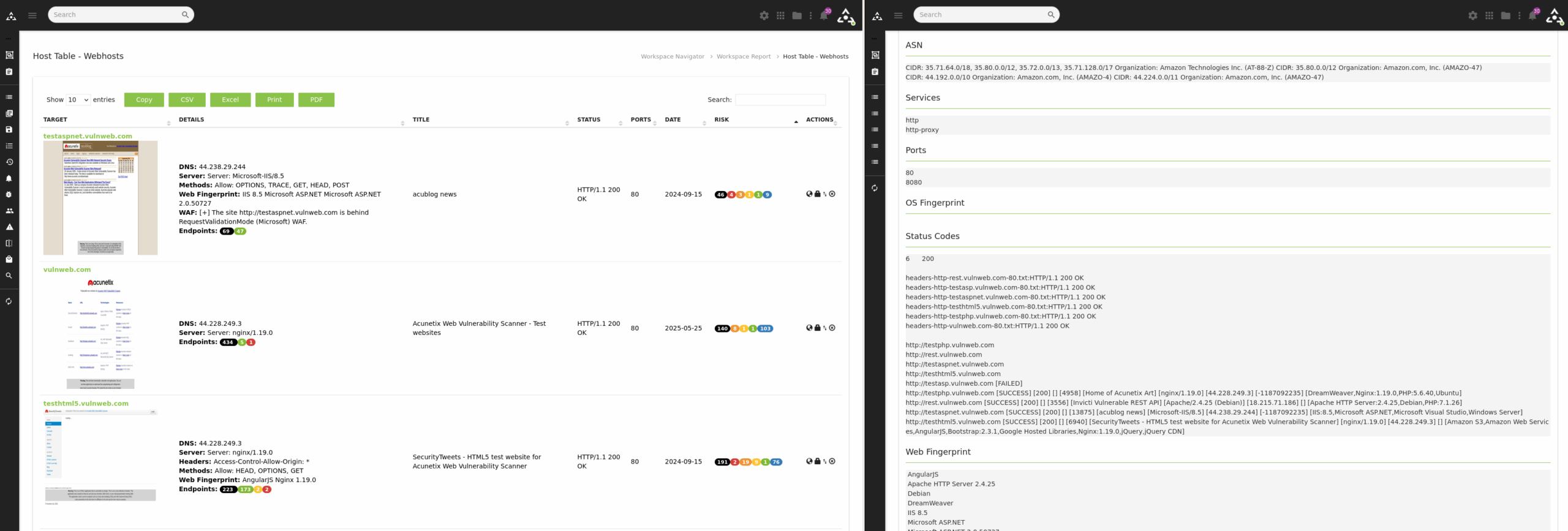The width and height of the screenshot is (1568, 531).
Task: Open the Show entries count dropdown
Action: point(78,100)
